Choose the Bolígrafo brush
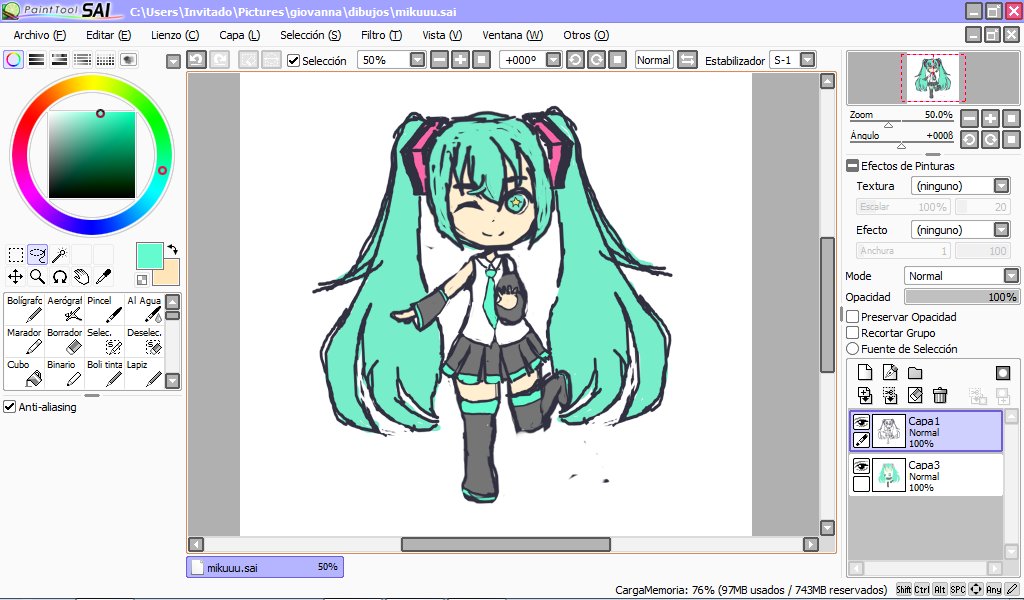 click(x=24, y=309)
